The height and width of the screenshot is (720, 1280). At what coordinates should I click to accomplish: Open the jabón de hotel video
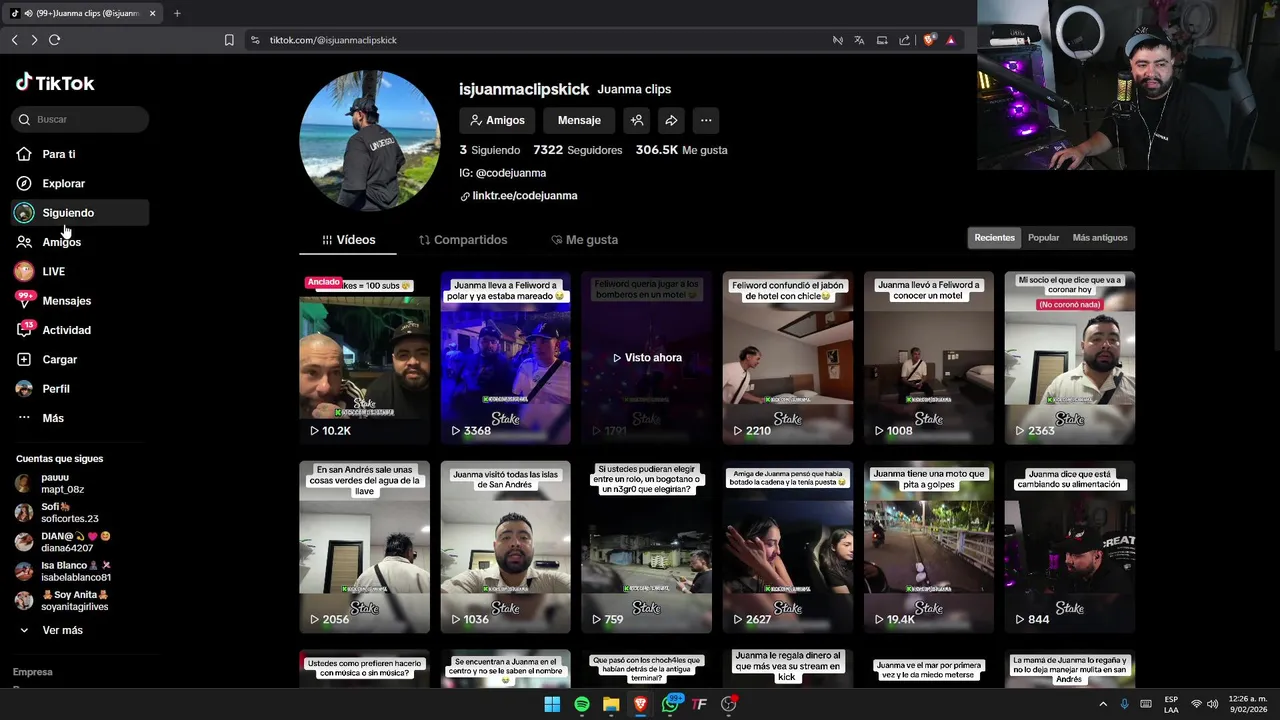tap(788, 358)
